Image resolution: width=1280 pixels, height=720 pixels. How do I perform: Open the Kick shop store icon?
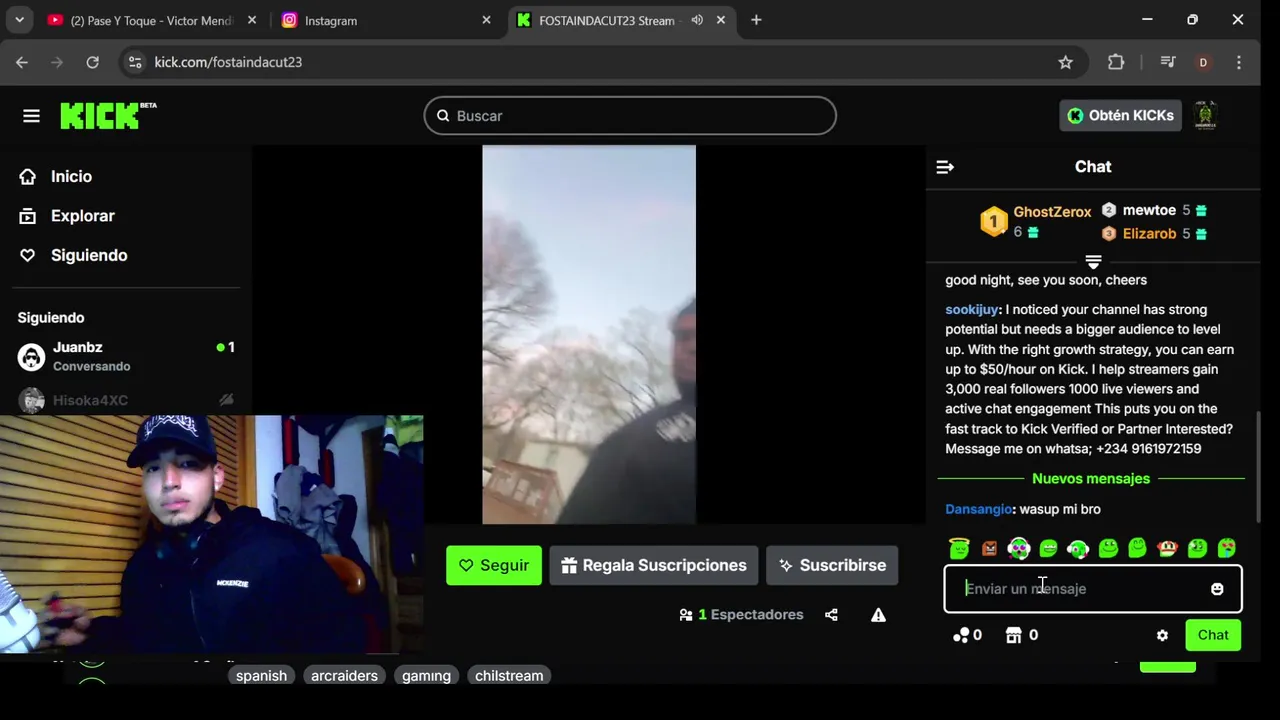[1021, 635]
